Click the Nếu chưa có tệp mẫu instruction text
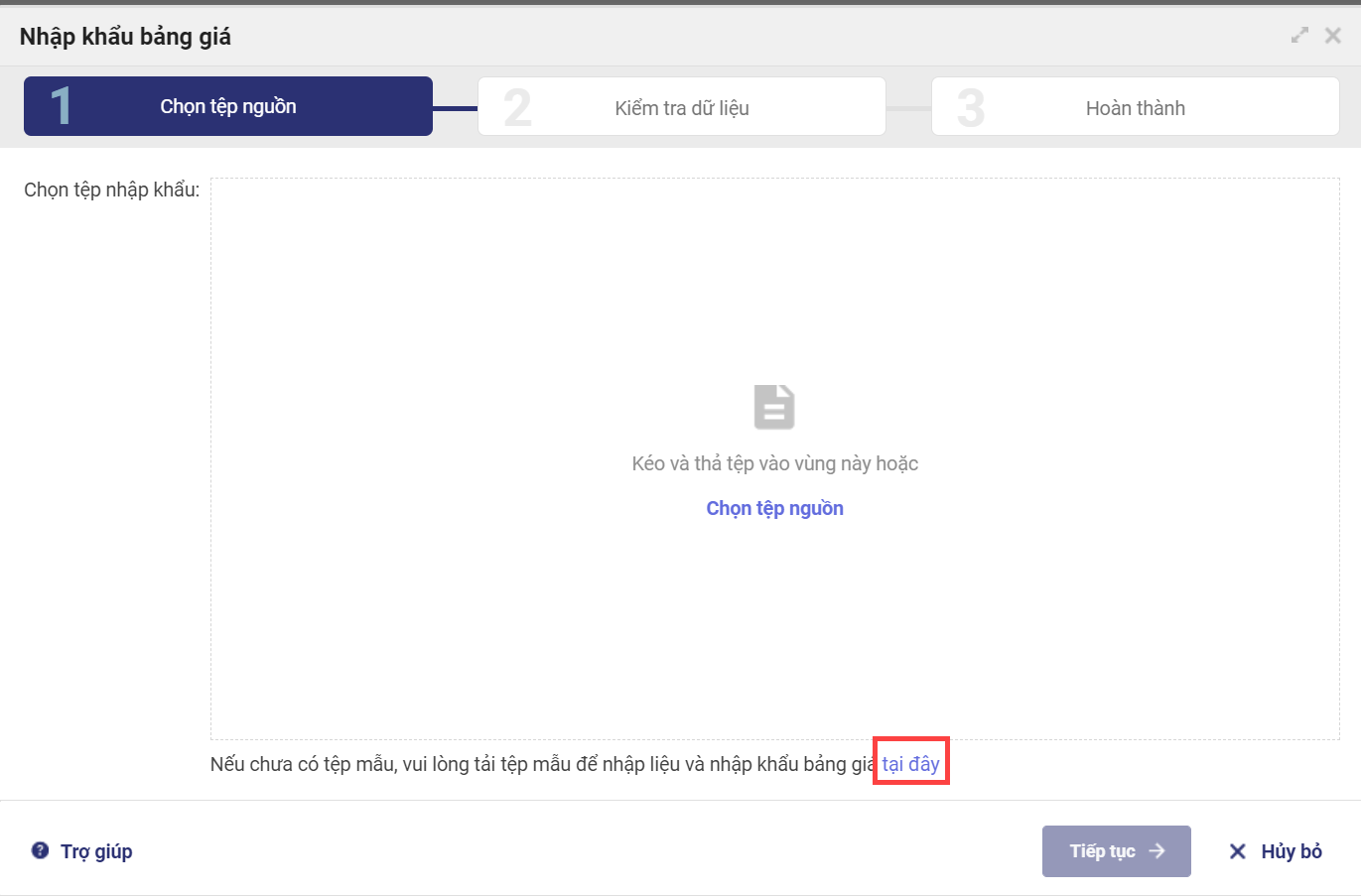Viewport: 1361px width, 896px height. [x=543, y=764]
